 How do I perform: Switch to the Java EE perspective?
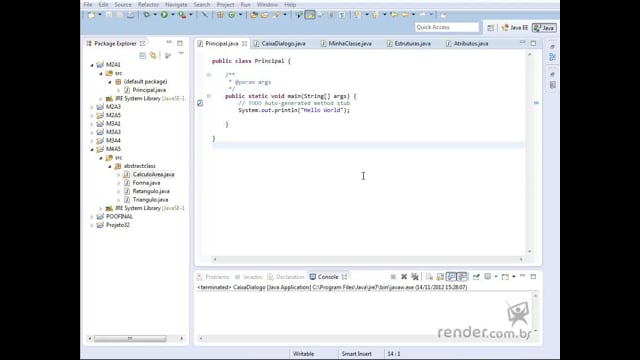pyautogui.click(x=515, y=28)
